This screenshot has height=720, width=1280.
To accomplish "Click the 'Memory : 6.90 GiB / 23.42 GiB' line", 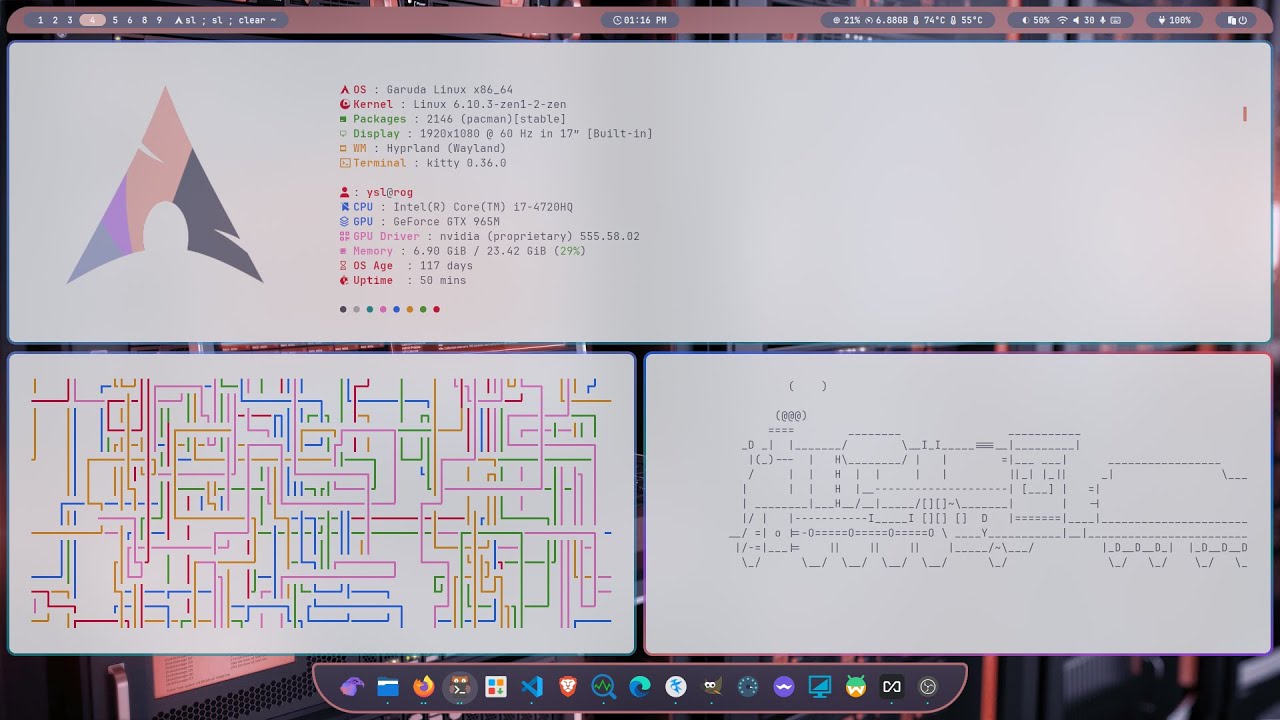I will [463, 251].
